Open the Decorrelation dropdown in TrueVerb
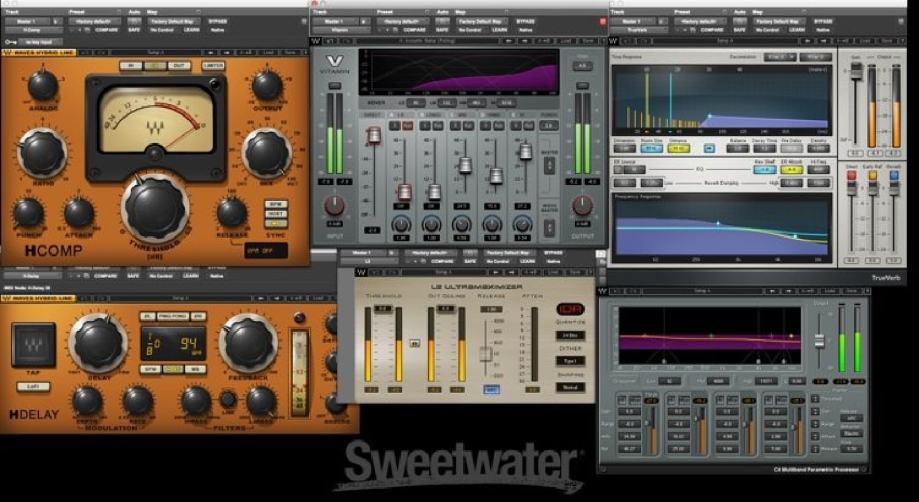The image size is (919, 502). (x=780, y=57)
